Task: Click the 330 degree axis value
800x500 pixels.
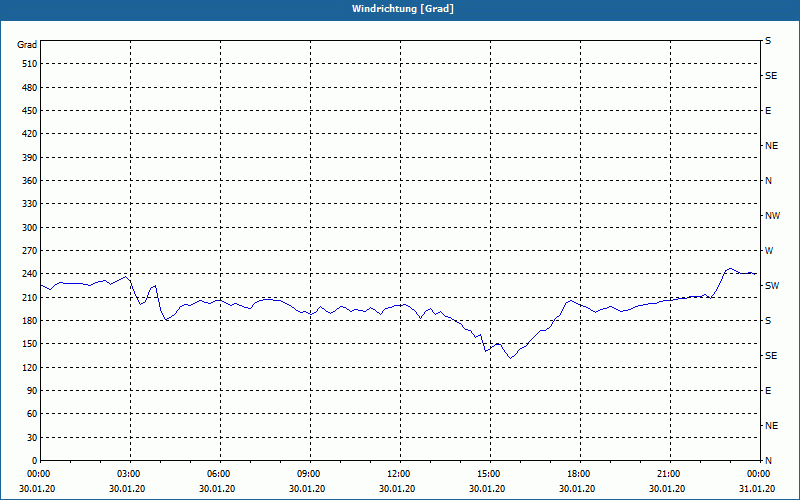Action: [30, 204]
